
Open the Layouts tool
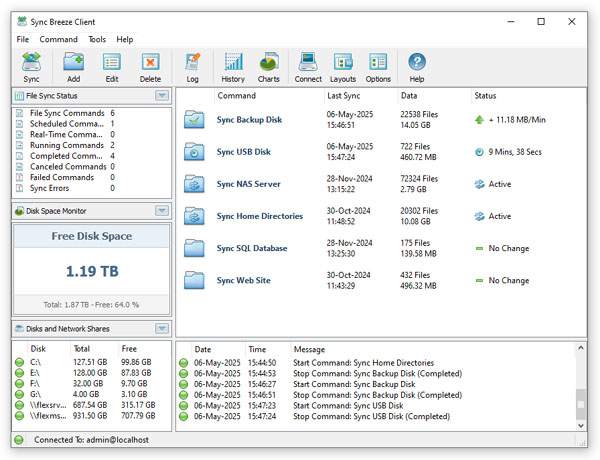pyautogui.click(x=343, y=67)
